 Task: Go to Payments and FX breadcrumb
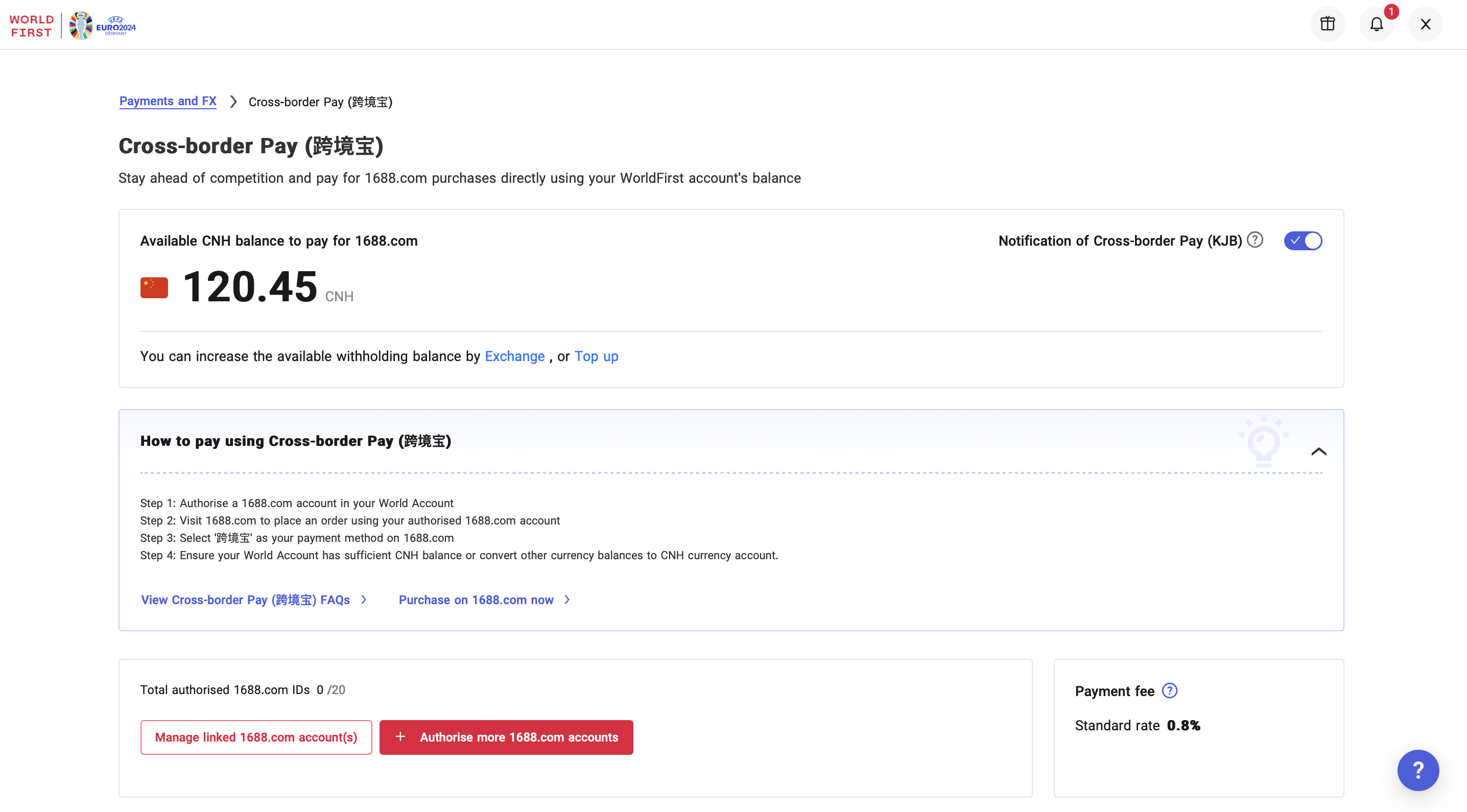point(168,101)
